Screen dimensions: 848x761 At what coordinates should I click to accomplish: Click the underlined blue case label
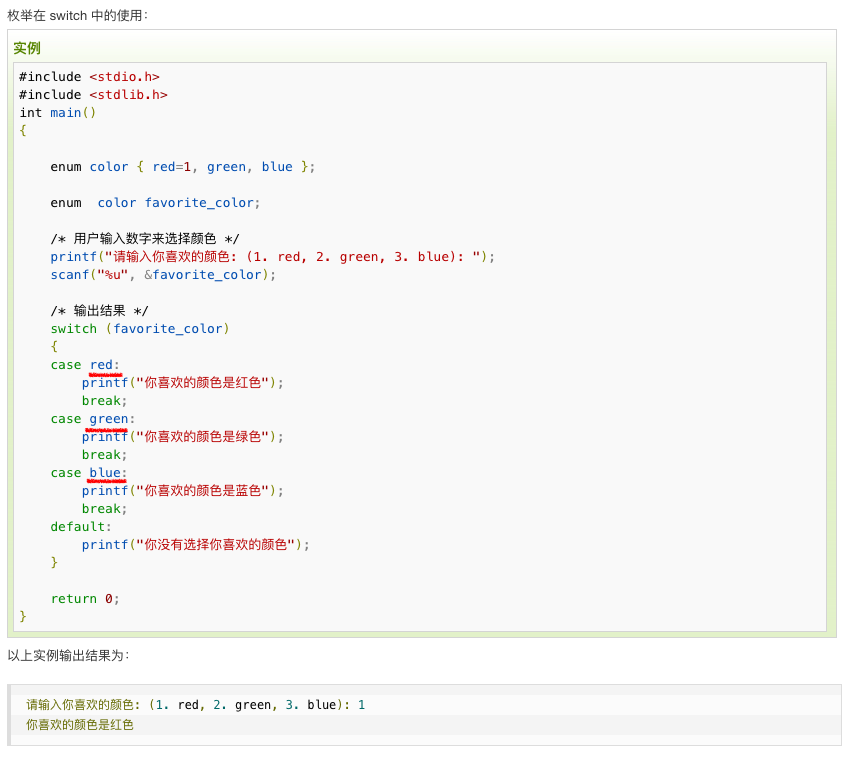coord(105,473)
